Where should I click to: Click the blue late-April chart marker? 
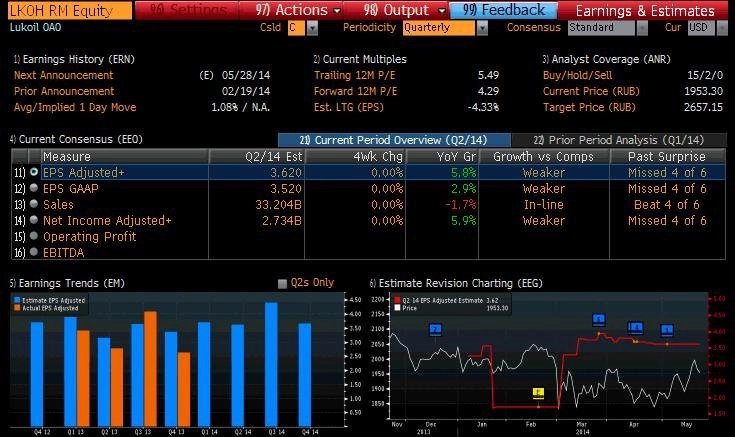point(667,331)
